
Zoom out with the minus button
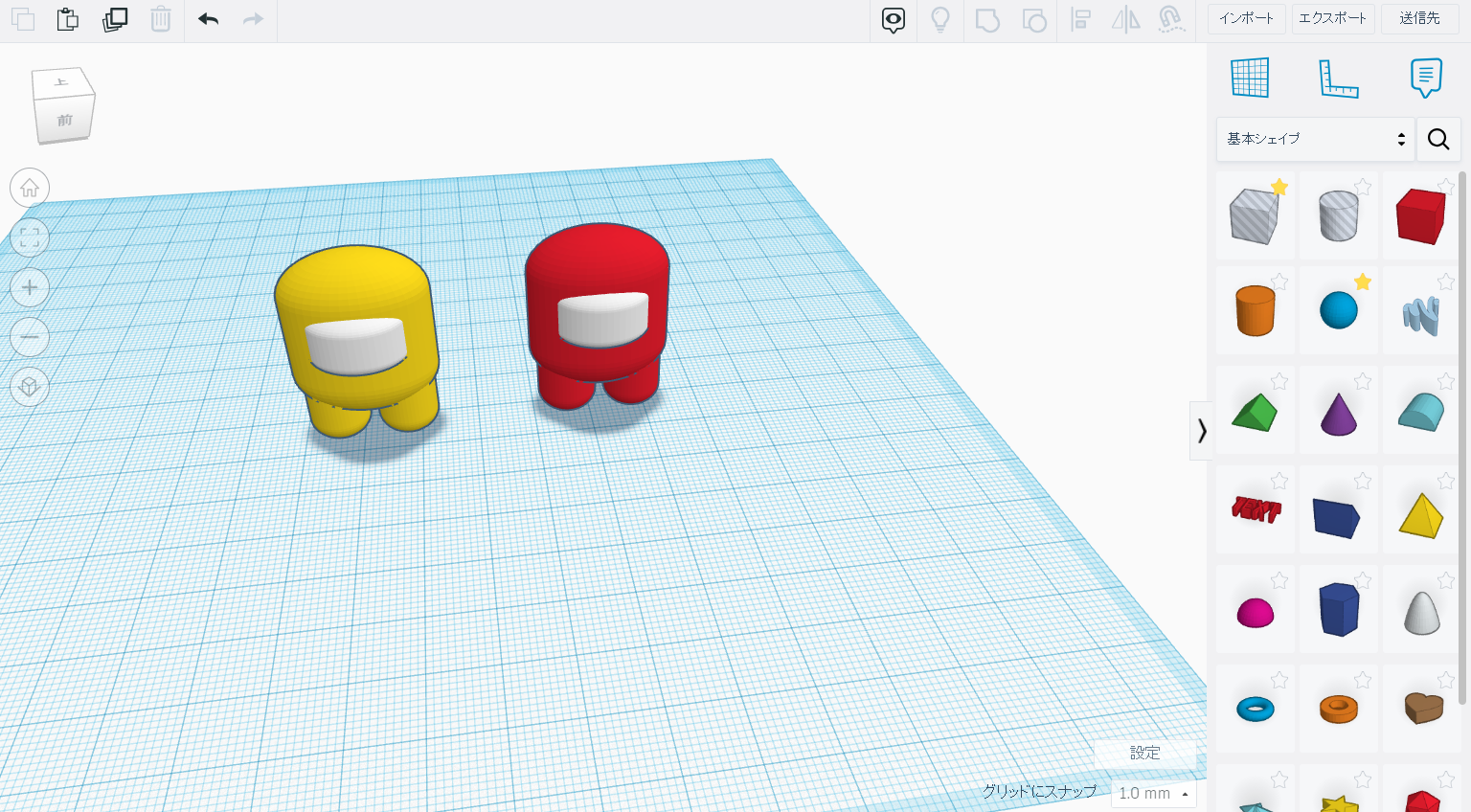click(x=30, y=337)
